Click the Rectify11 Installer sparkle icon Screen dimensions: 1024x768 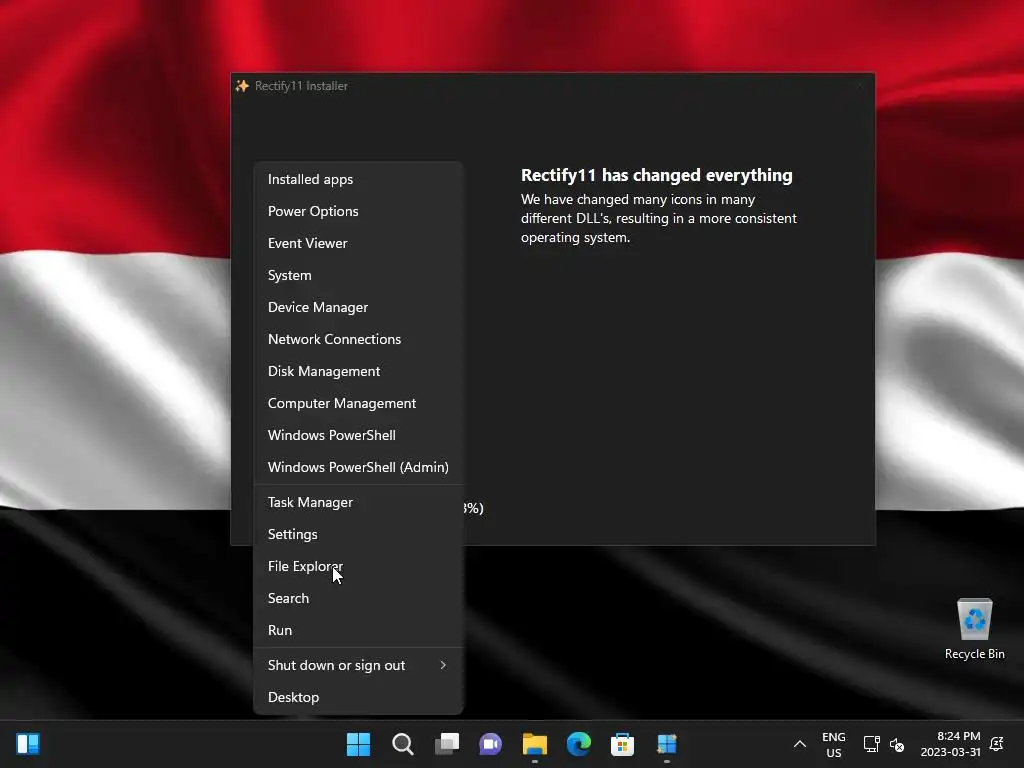click(242, 86)
